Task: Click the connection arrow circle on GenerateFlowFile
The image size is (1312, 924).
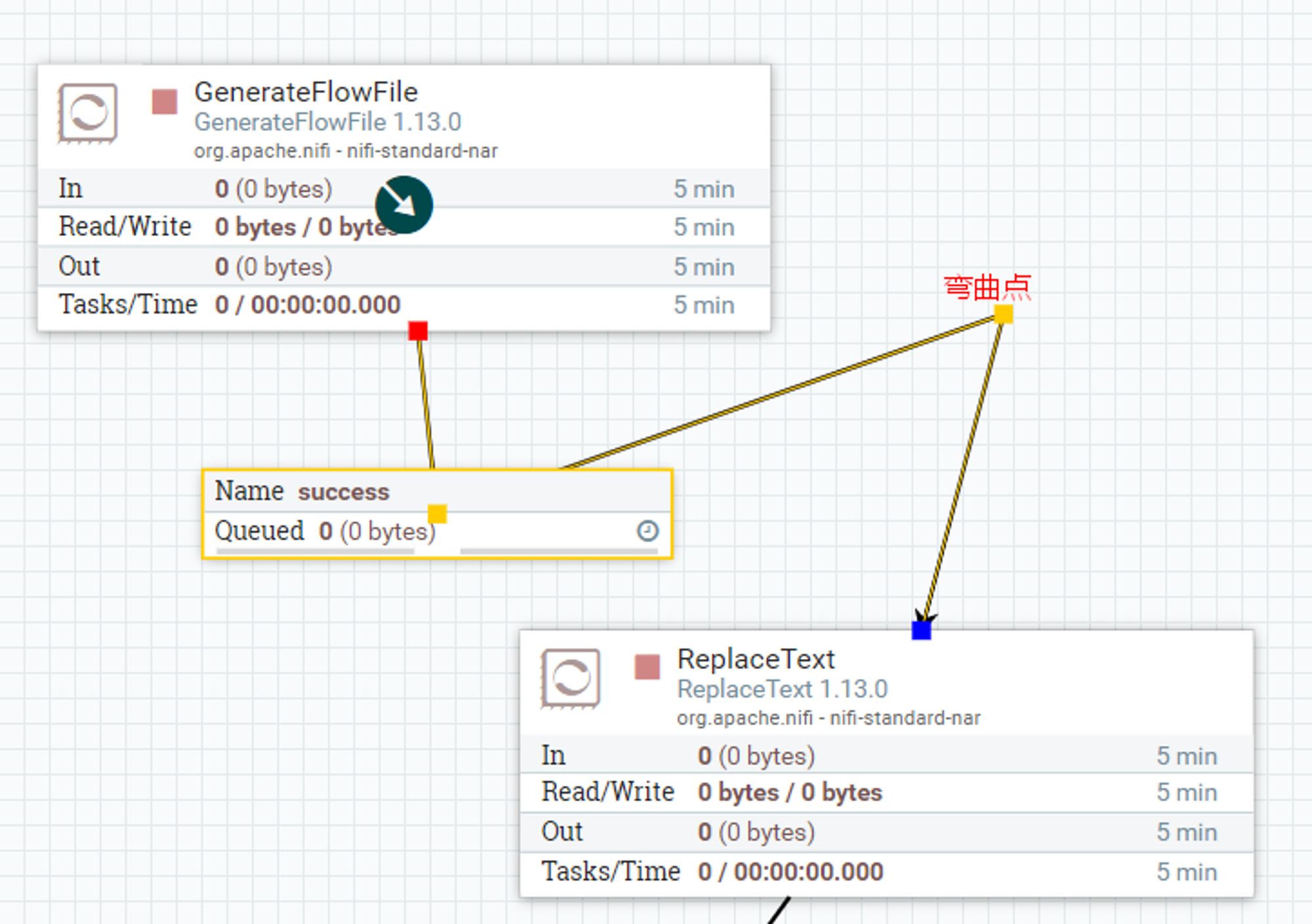Action: pos(404,205)
